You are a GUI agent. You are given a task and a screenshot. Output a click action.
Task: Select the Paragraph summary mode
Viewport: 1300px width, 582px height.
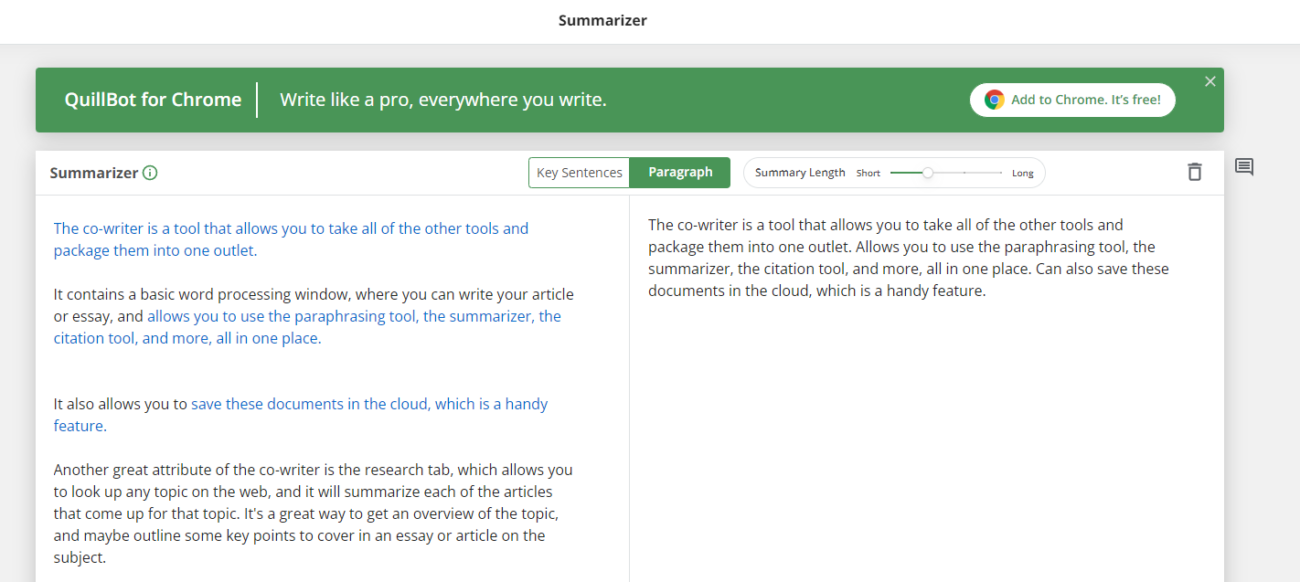pos(680,172)
